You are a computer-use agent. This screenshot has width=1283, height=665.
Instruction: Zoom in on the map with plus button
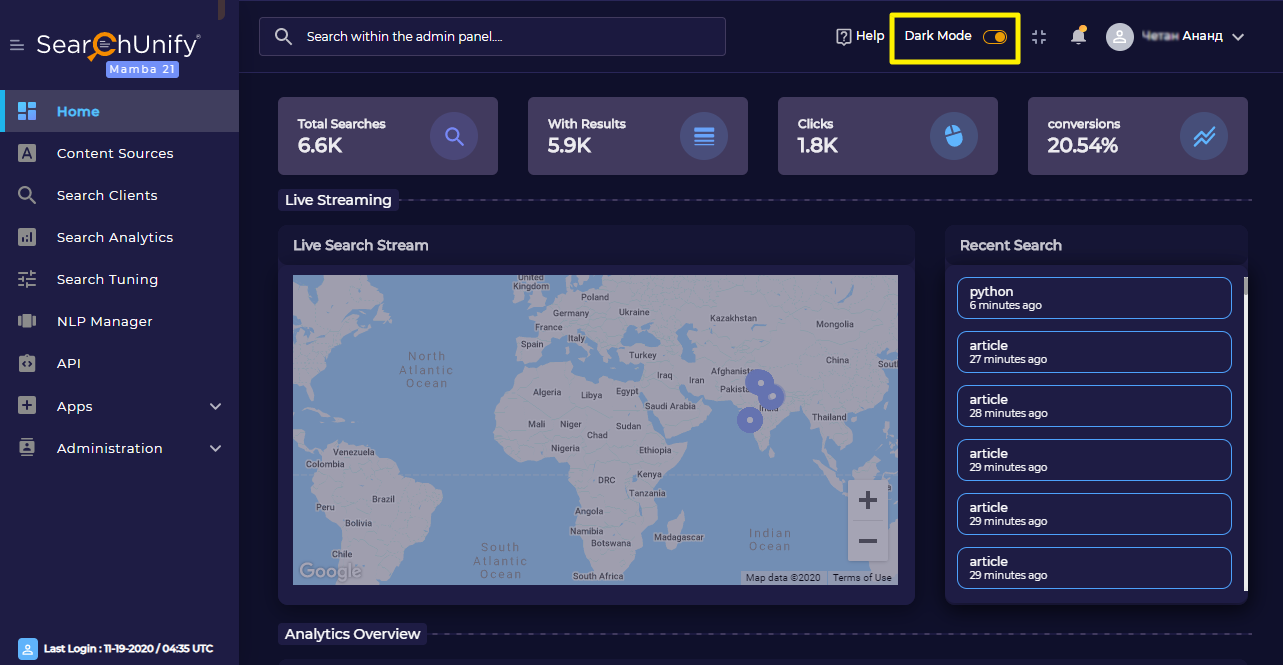pos(867,500)
